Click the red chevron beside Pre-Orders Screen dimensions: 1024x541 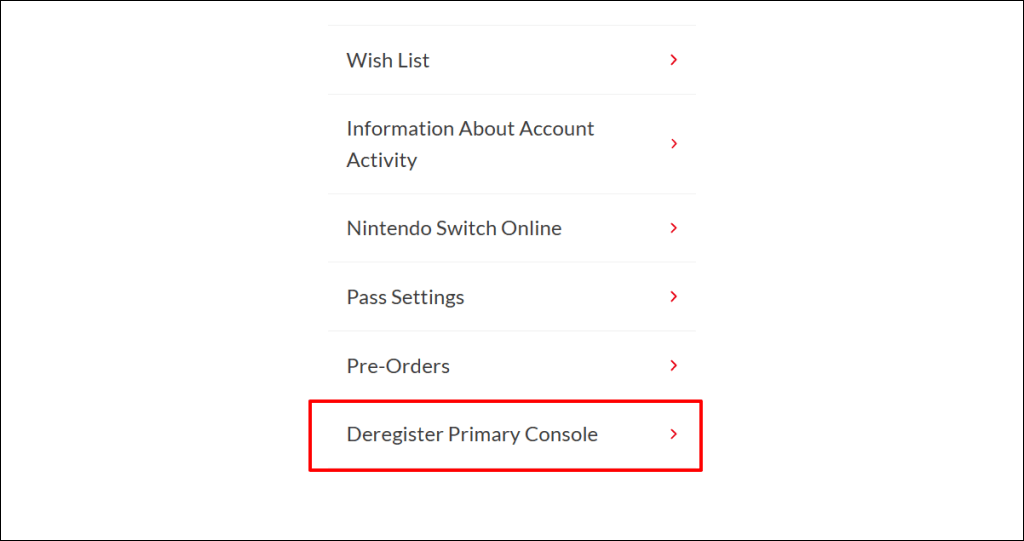(x=673, y=366)
